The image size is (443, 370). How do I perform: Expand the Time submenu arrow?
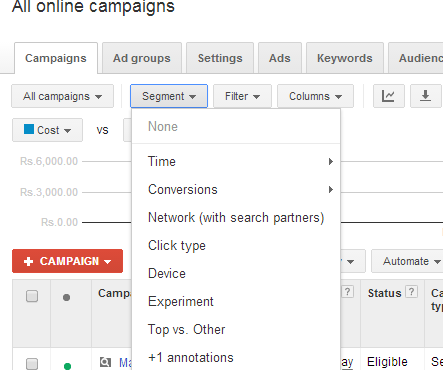pos(330,162)
